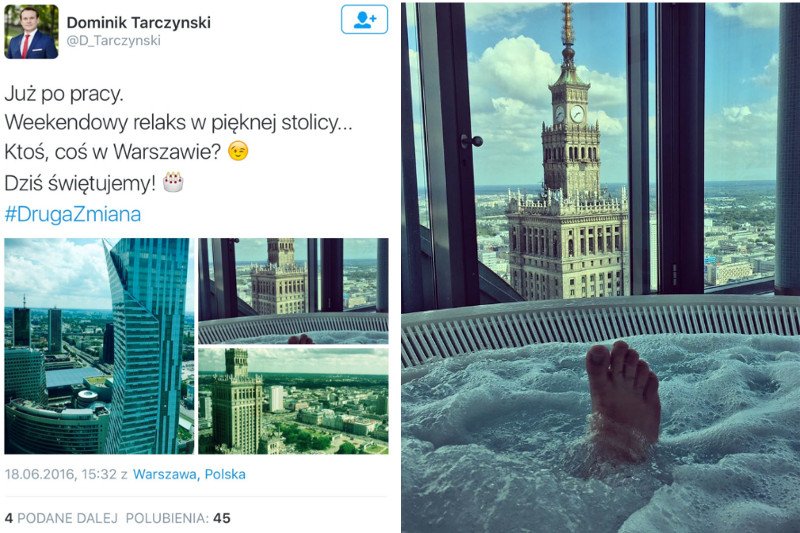View the 4 podane dalej count
The image size is (800, 533).
tap(61, 518)
